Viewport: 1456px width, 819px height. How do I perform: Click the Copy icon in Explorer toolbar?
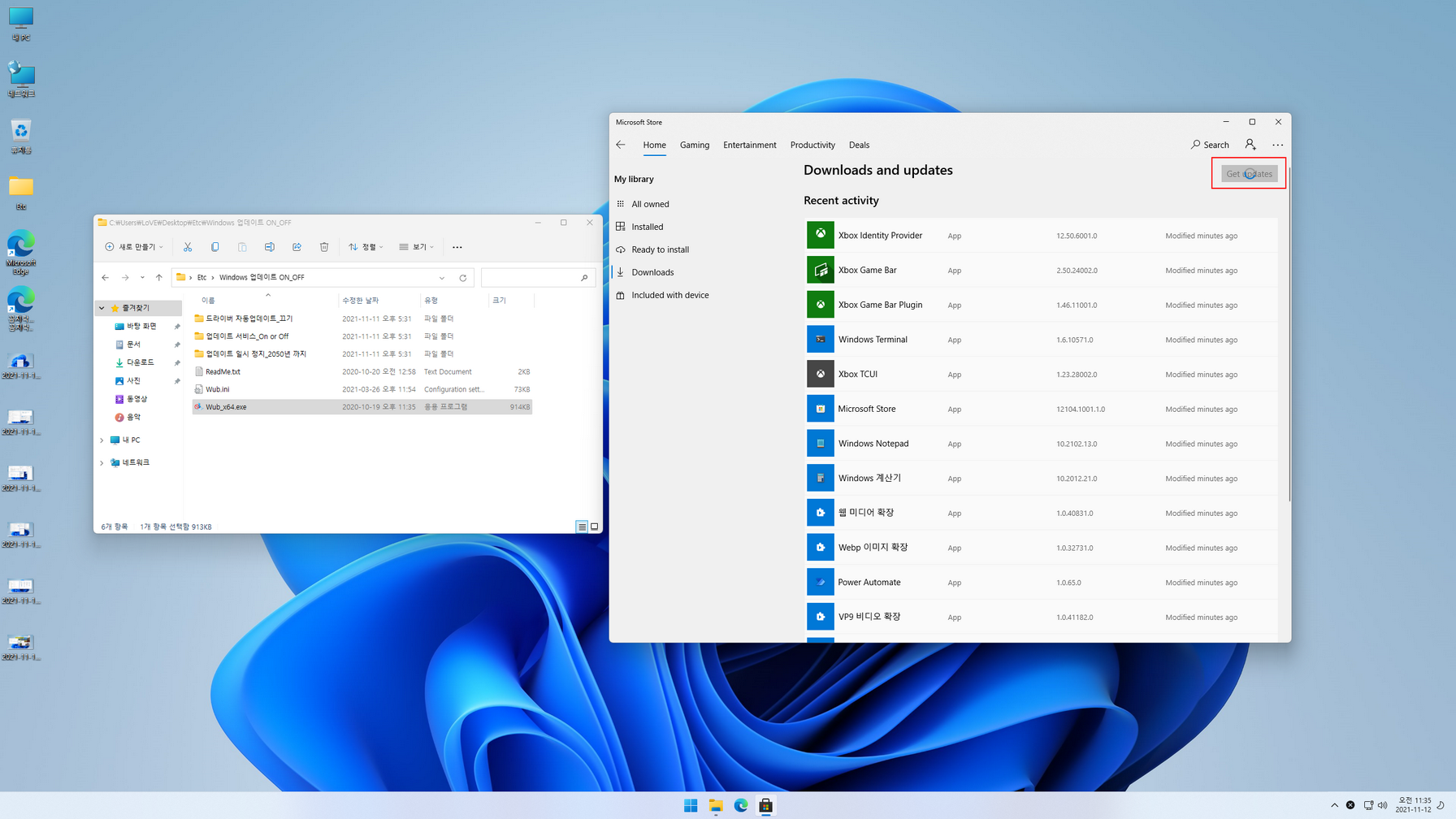point(214,247)
